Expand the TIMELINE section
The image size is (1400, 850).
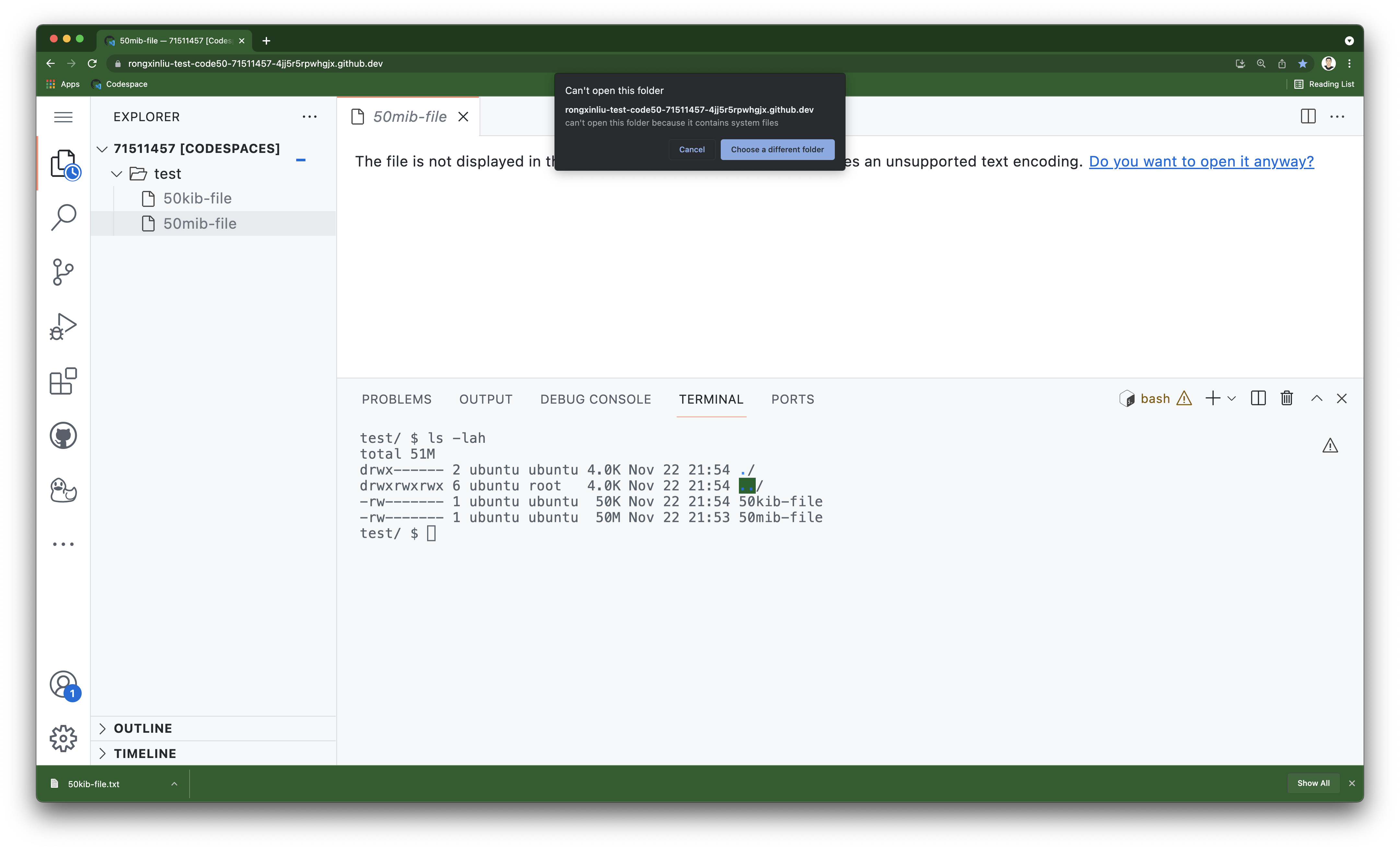[145, 753]
